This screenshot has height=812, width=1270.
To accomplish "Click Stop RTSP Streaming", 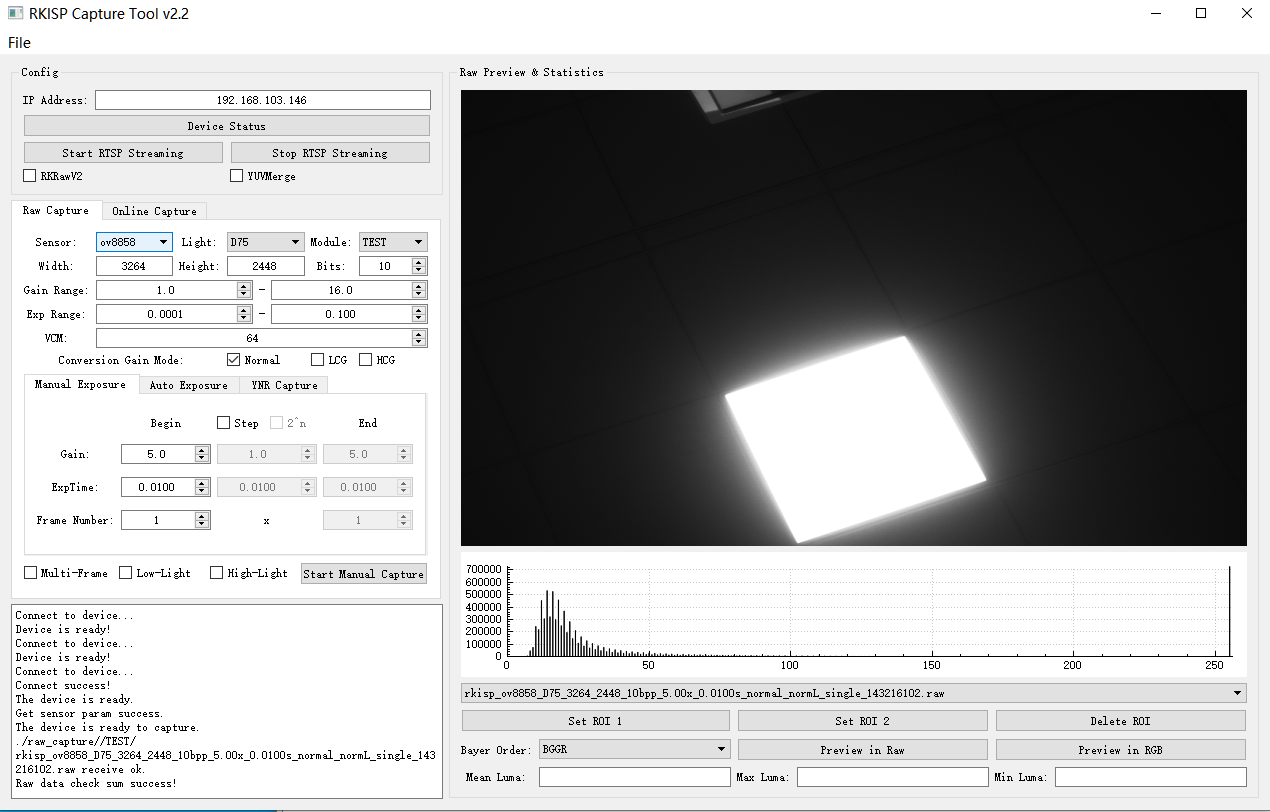I will coord(330,153).
